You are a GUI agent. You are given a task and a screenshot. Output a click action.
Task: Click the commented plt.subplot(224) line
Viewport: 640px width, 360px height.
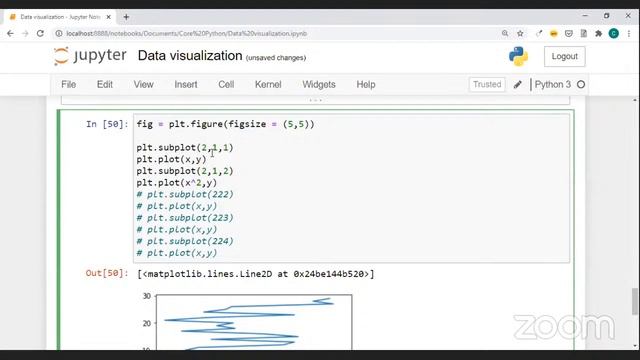pos(184,241)
